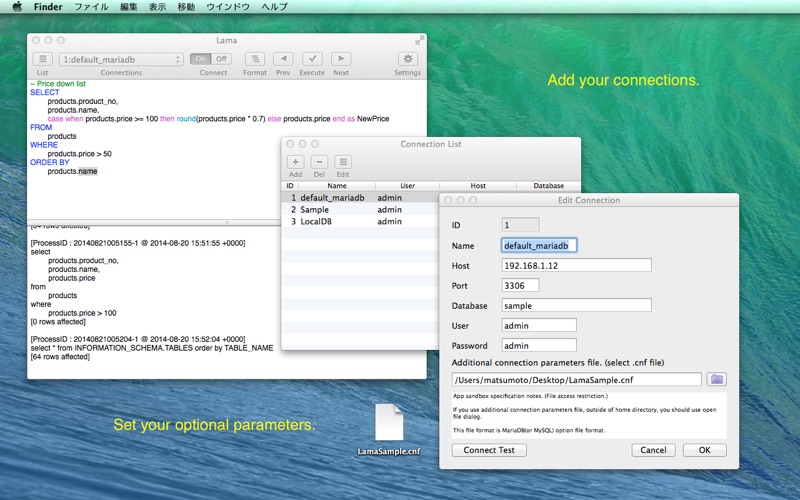Viewport: 800px width, 500px height.
Task: Open Finder menu in menu bar
Action: coord(48,7)
